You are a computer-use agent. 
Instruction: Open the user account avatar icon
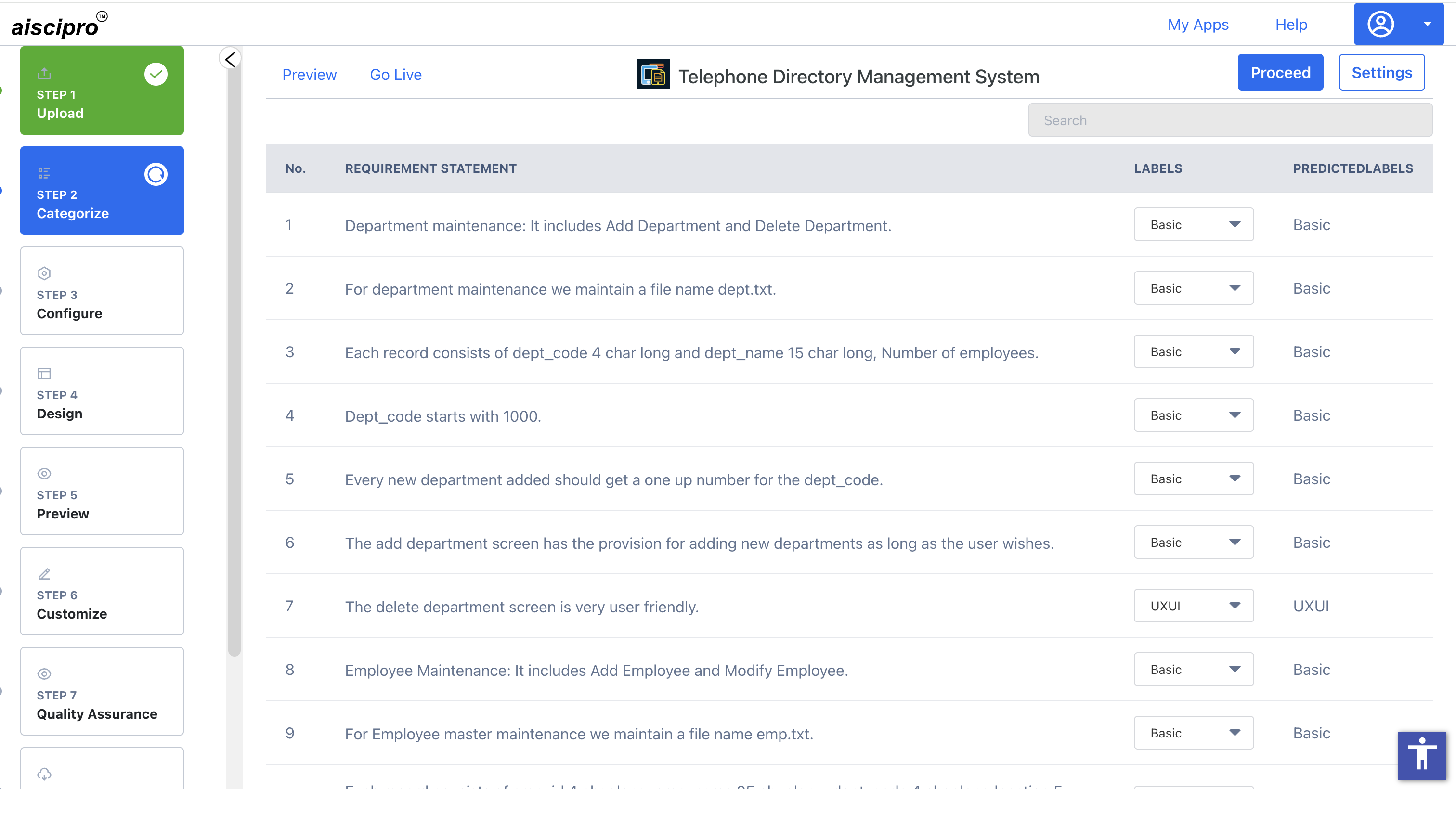1380,25
